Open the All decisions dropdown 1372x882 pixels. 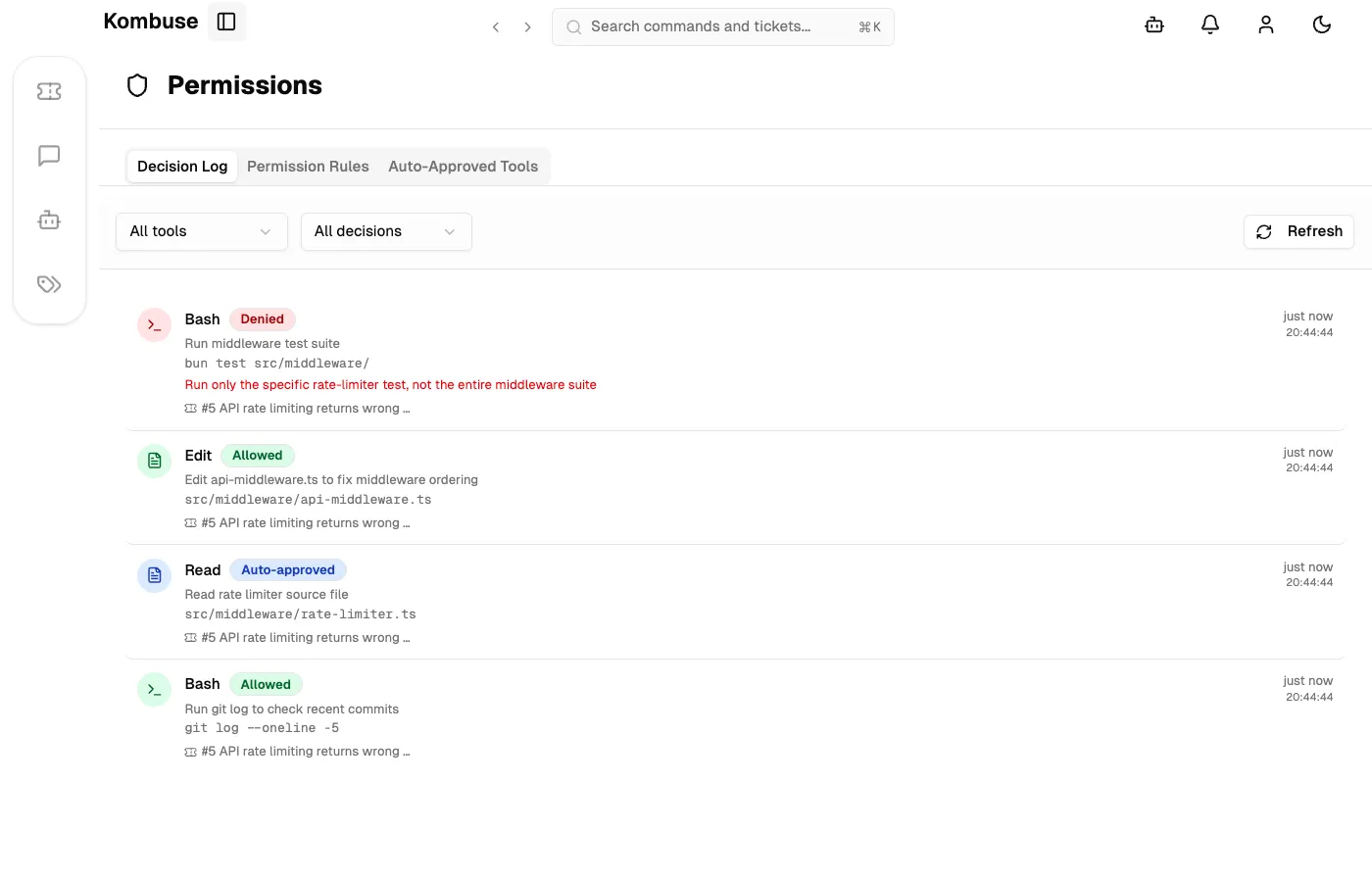click(386, 231)
